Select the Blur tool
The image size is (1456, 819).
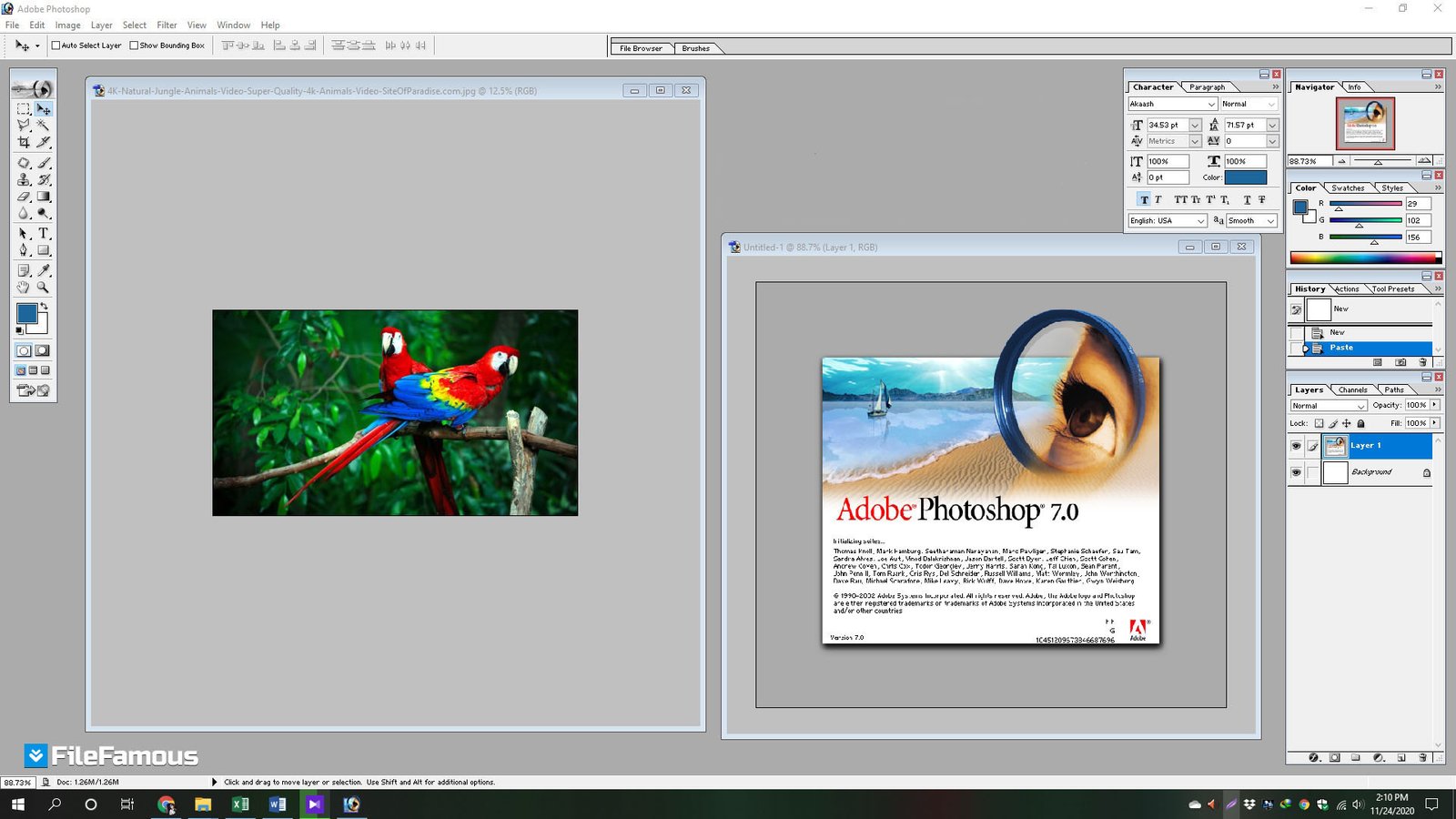click(x=24, y=213)
